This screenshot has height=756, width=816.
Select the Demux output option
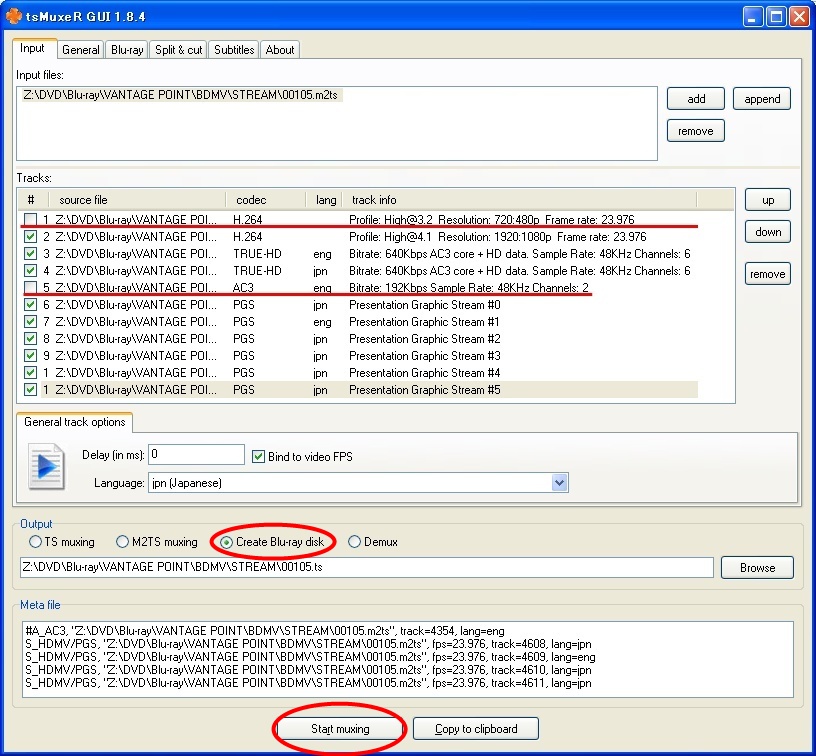tap(354, 542)
